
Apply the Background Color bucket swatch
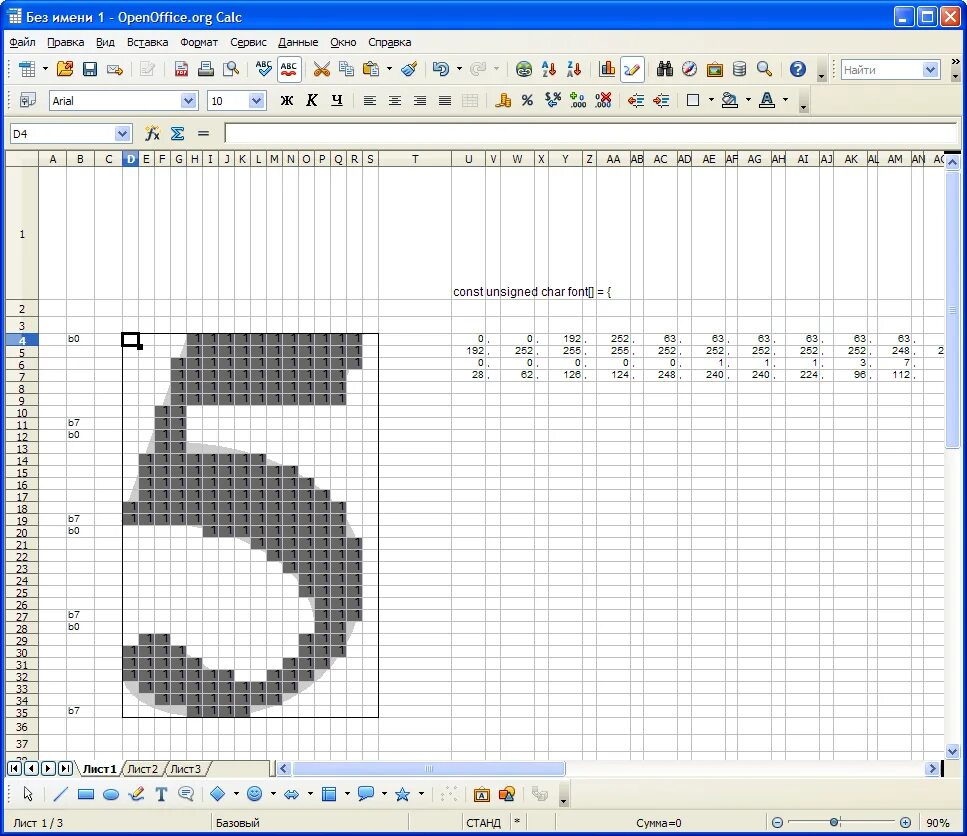(730, 100)
